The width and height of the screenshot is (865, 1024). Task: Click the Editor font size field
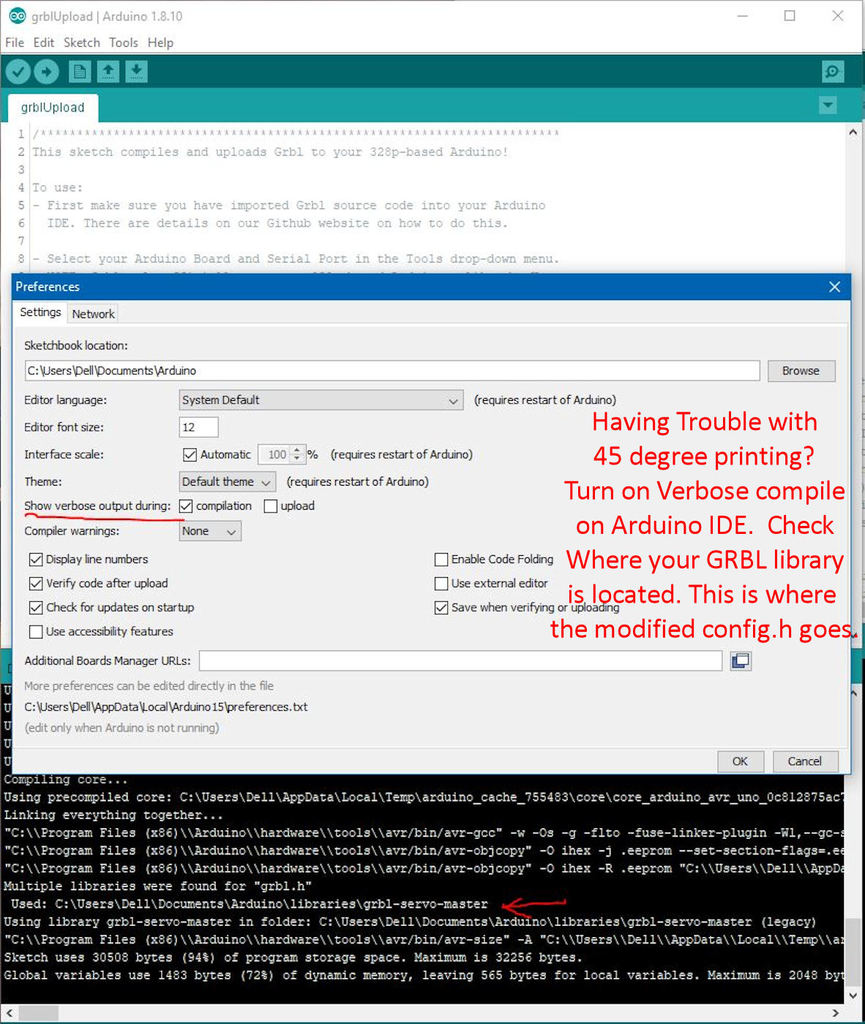(199, 427)
